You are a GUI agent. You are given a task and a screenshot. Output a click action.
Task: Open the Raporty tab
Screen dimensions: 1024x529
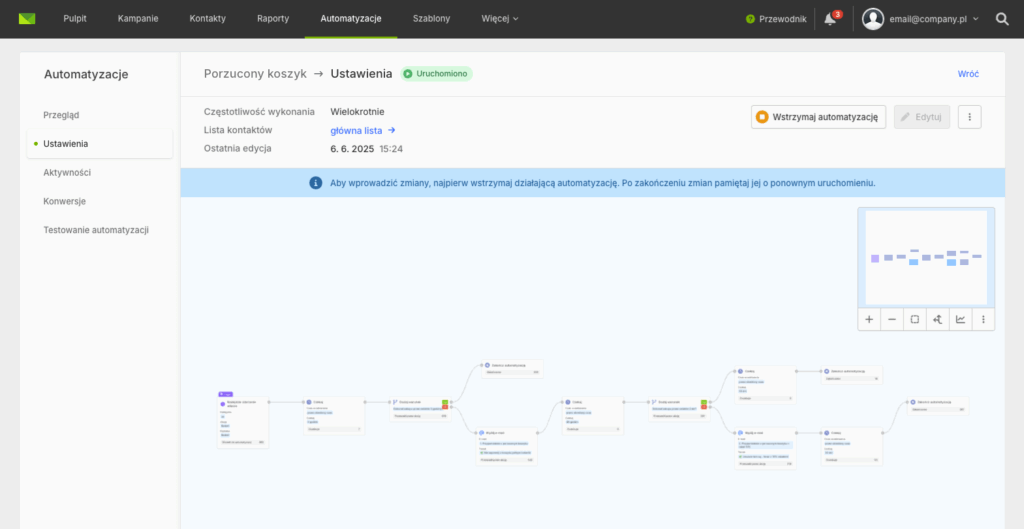[x=273, y=19]
